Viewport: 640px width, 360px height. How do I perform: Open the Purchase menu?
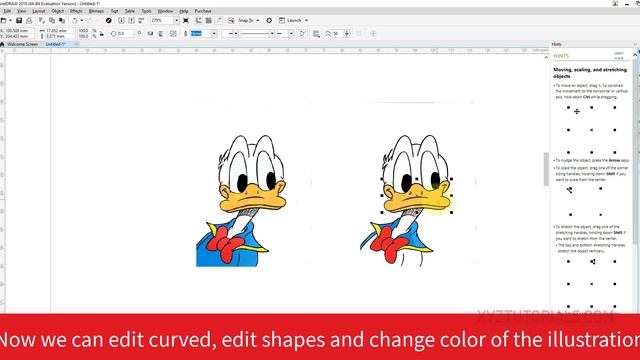tap(203, 11)
